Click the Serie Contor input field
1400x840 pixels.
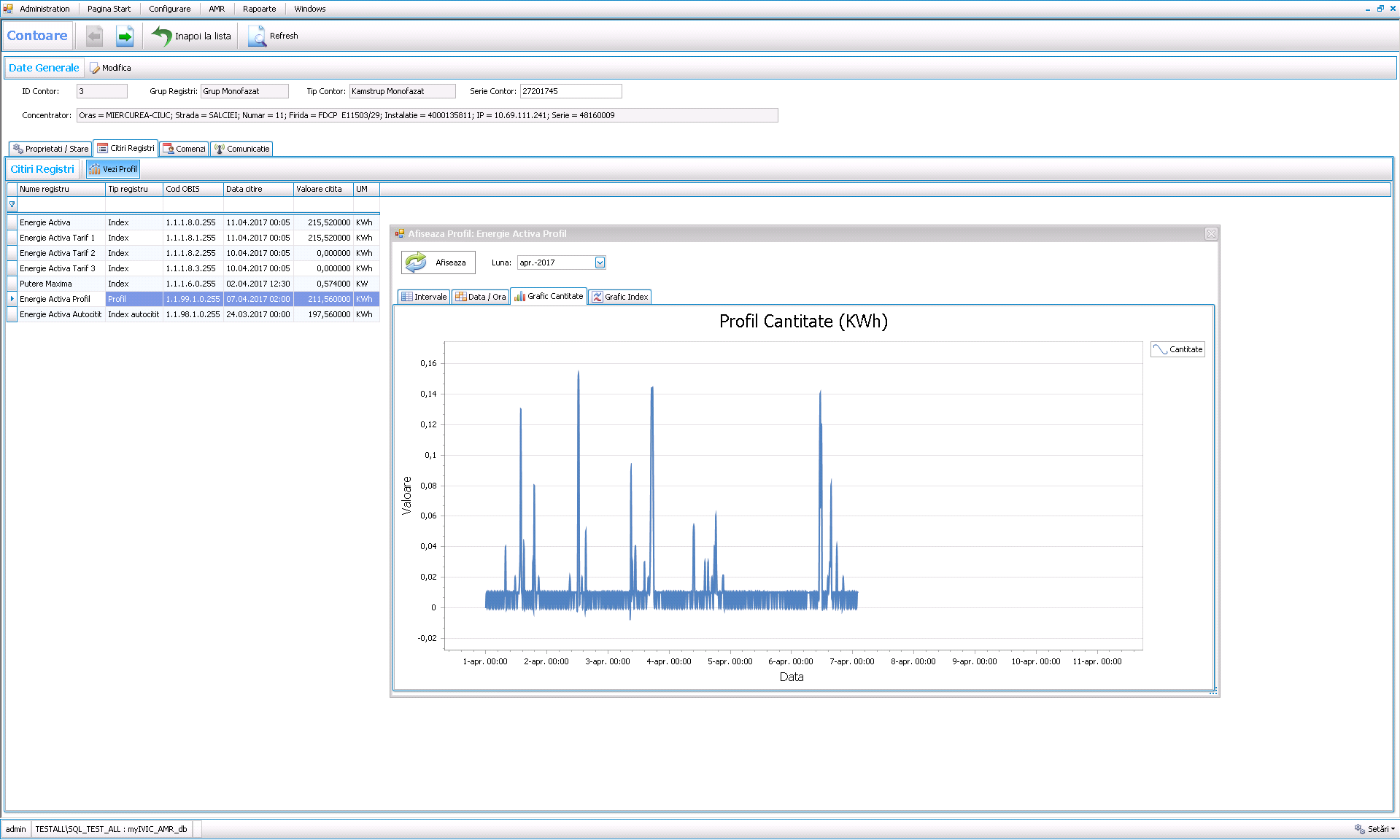[571, 91]
